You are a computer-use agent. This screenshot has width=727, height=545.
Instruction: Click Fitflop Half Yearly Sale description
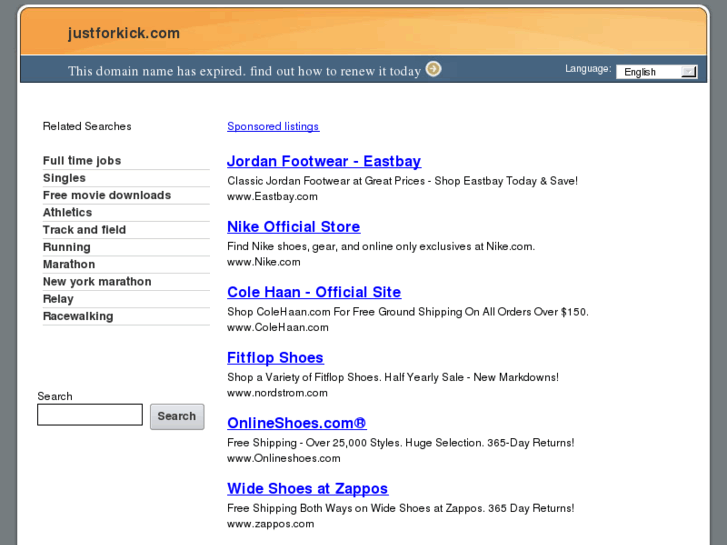[393, 377]
